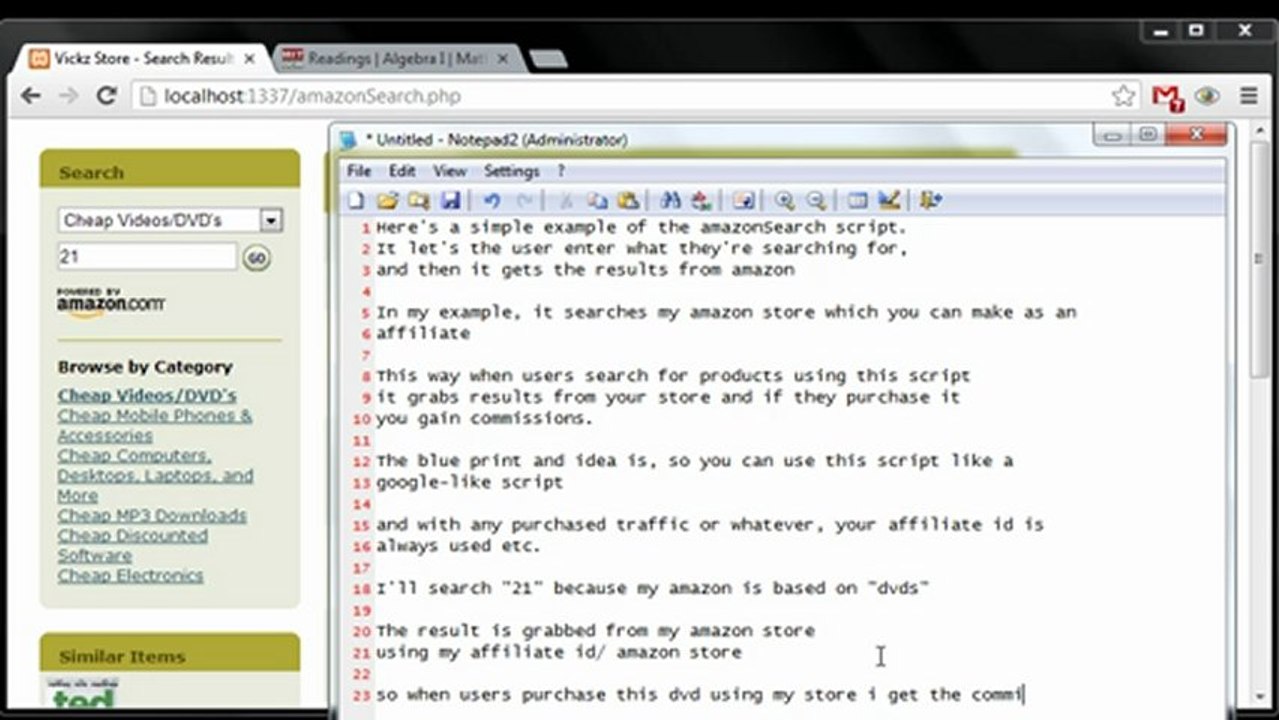Click Chrome's forward arrow
Screen dimensions: 1279x720
(68, 96)
